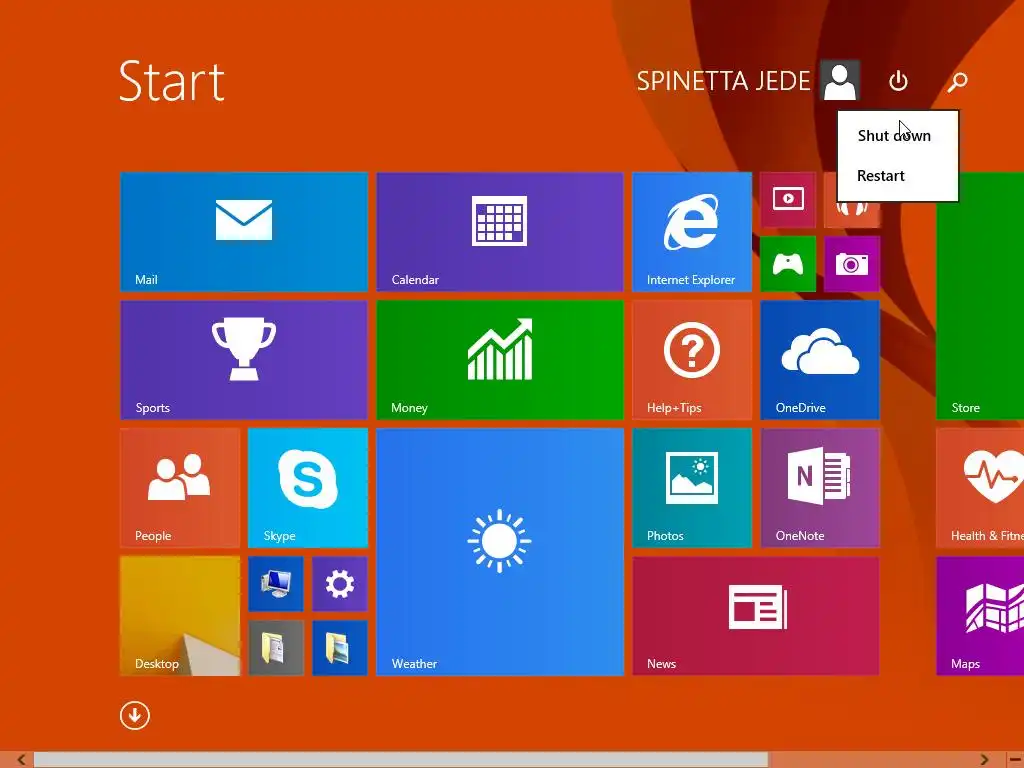
Task: Open the OneDrive tile
Action: click(x=820, y=360)
